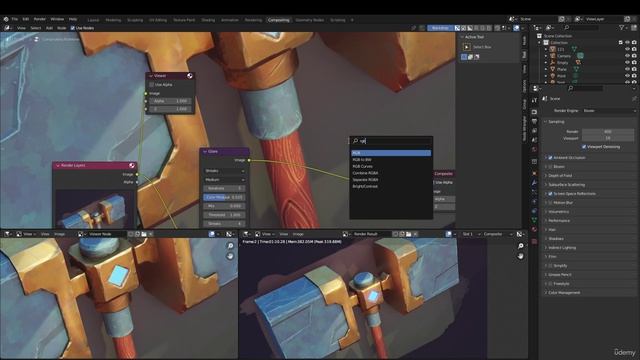Disable render for Plane in outliner
This screenshot has height=360, width=640.
point(634,69)
